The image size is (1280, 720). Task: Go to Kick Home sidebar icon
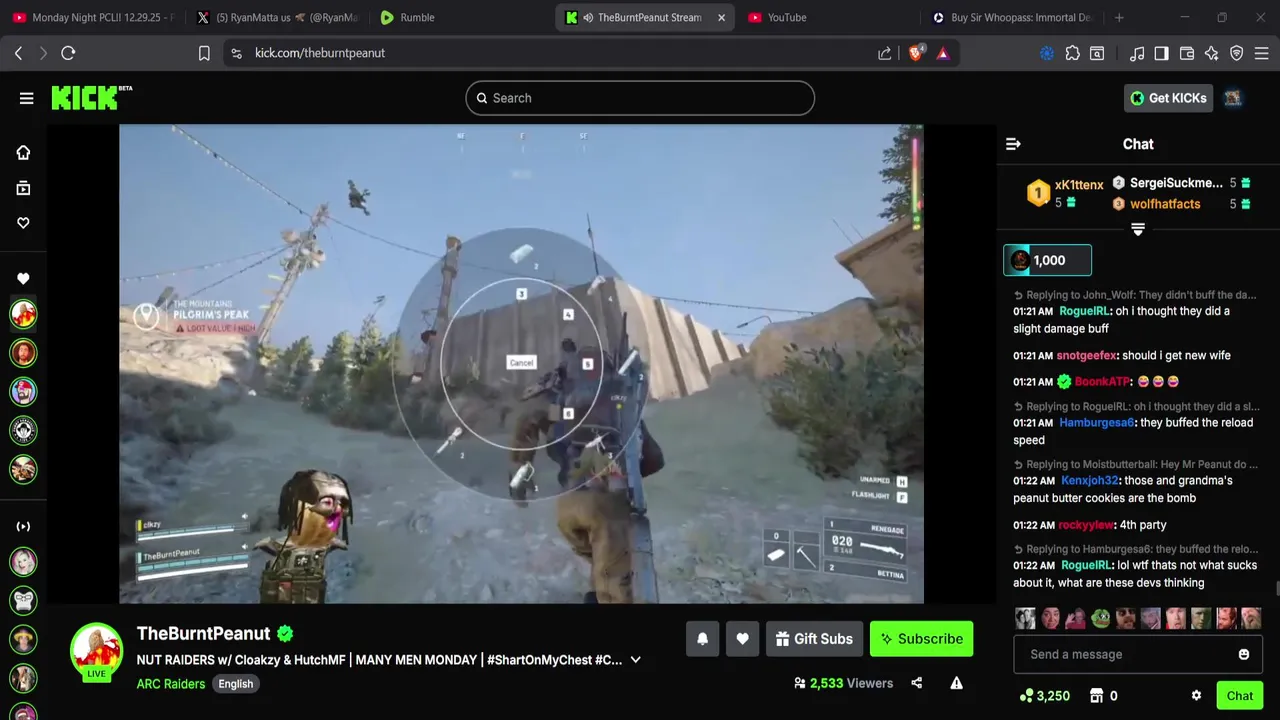(23, 152)
